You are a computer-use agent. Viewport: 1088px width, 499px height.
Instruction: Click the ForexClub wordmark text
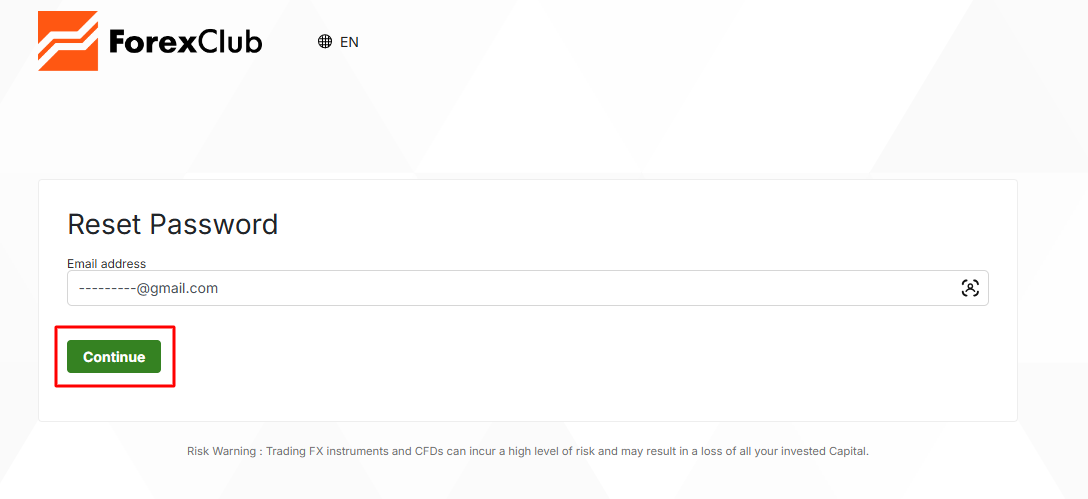[185, 41]
